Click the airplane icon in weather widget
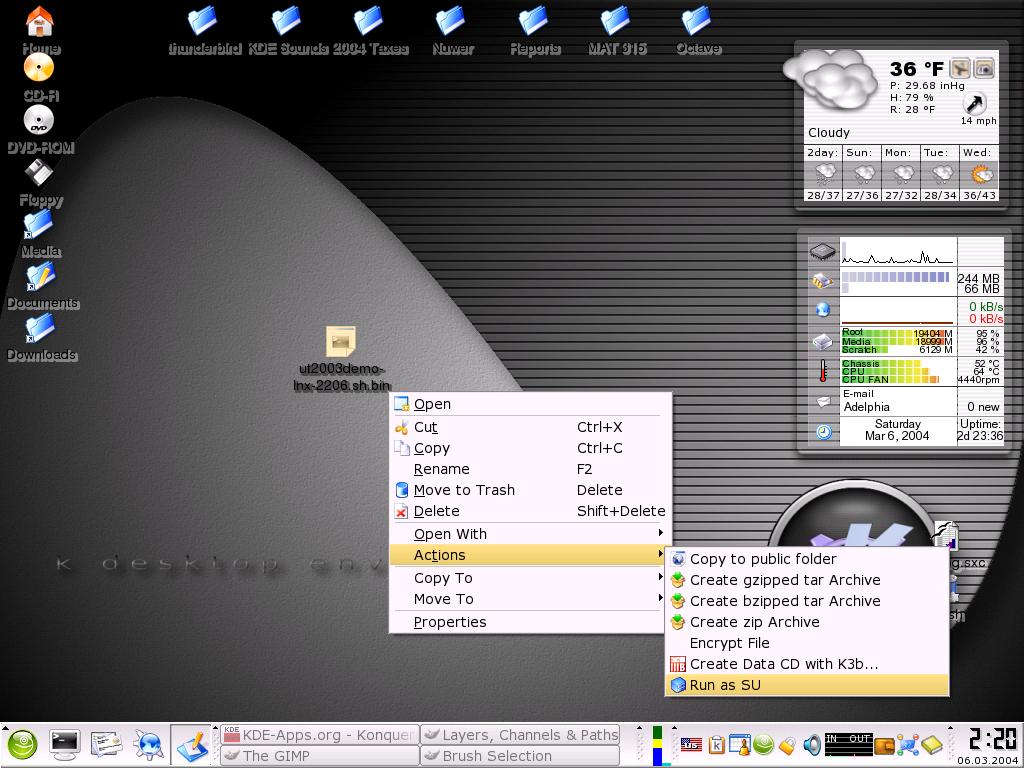Image resolution: width=1024 pixels, height=768 pixels. (x=960, y=68)
